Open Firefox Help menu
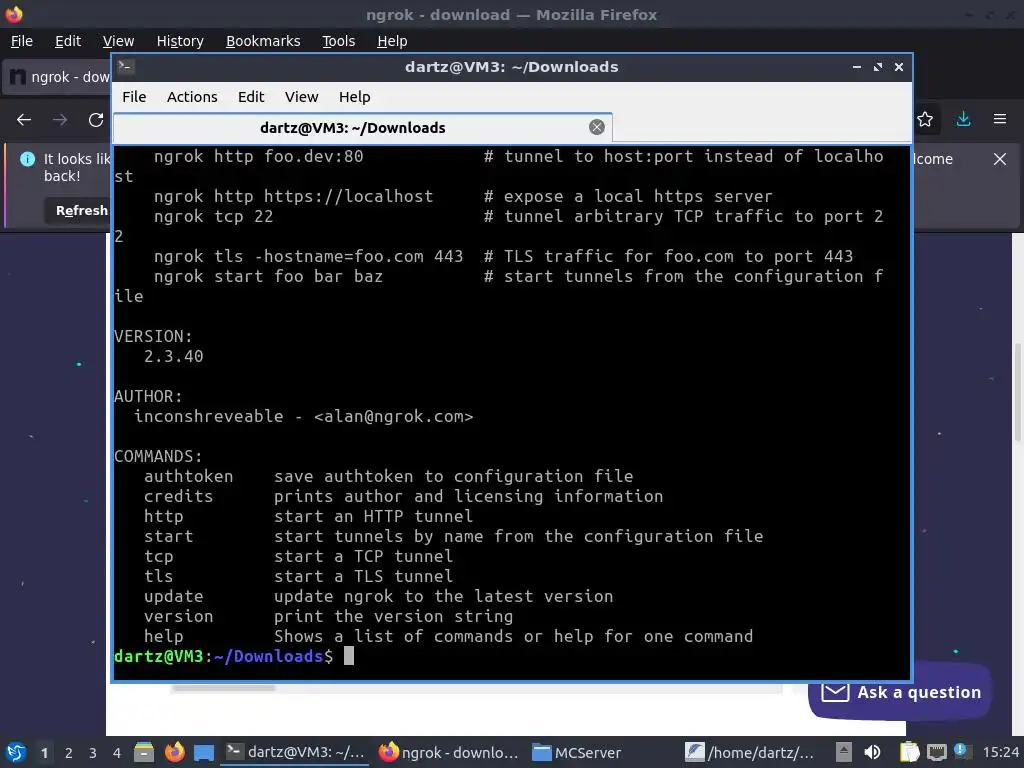Viewport: 1024px width, 768px height. pyautogui.click(x=392, y=41)
